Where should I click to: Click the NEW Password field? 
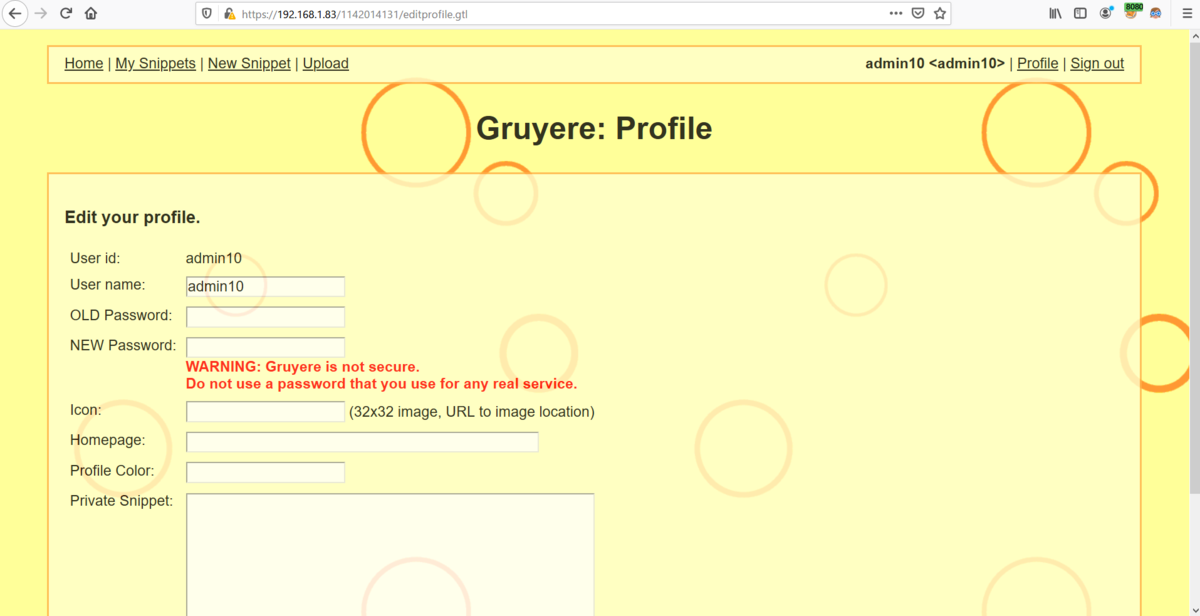[265, 347]
